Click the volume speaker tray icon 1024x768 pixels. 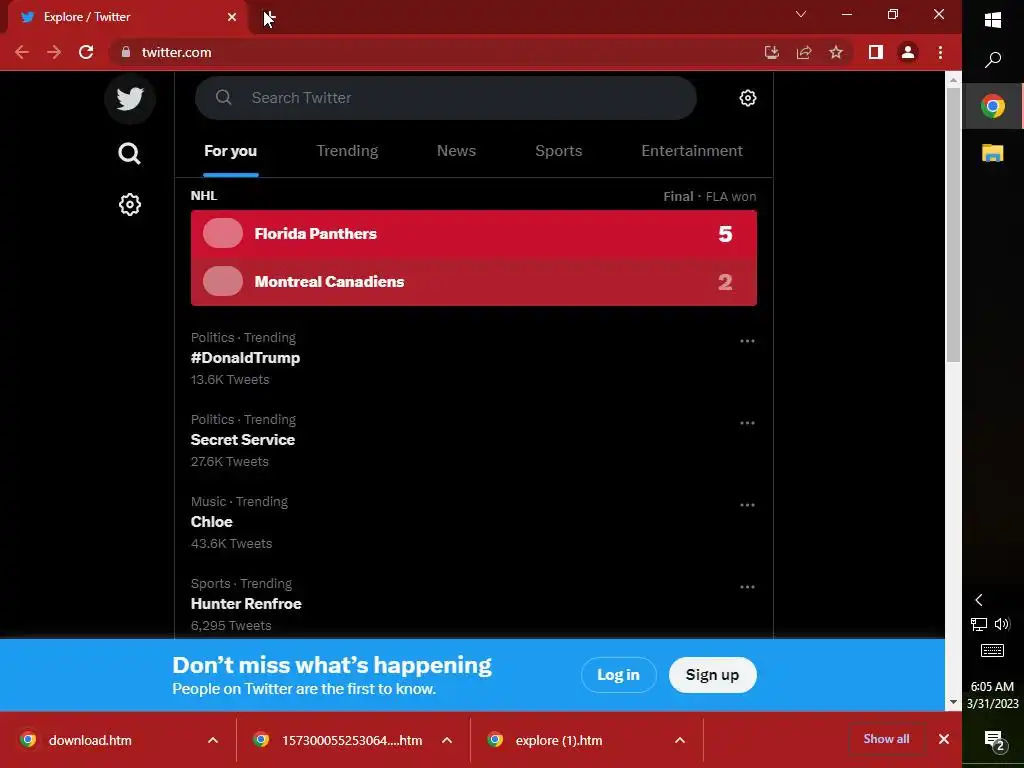1002,624
